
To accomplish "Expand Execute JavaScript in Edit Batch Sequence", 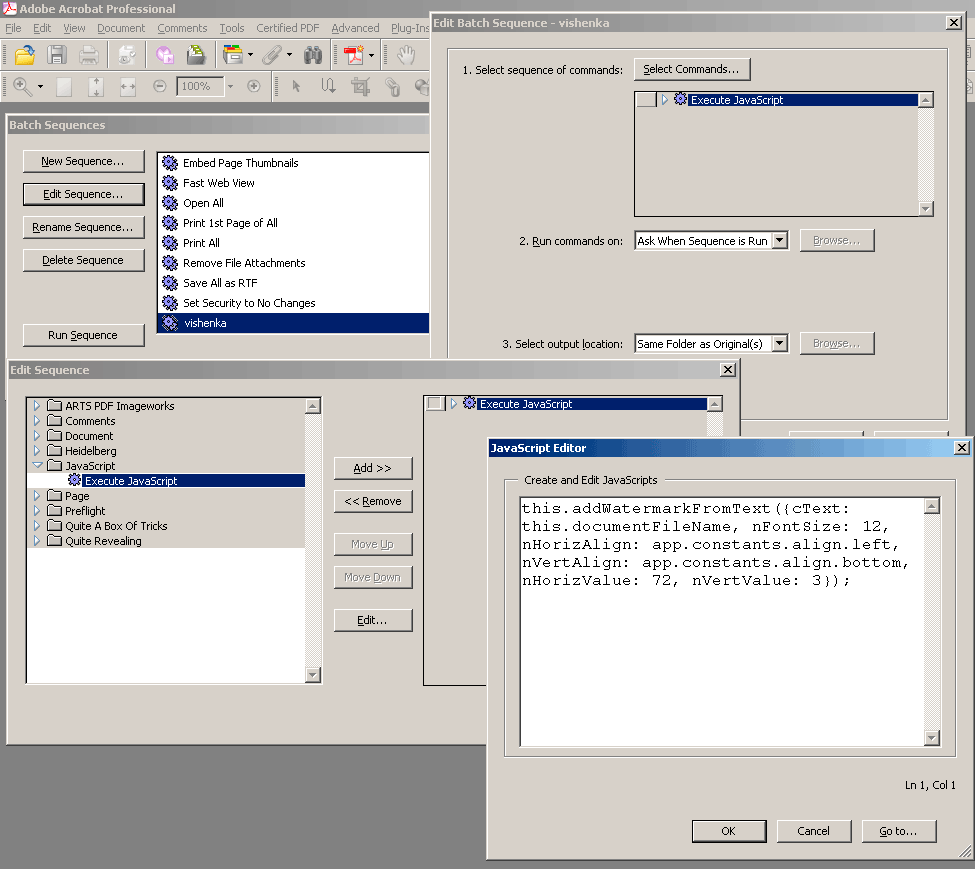I will [x=665, y=99].
